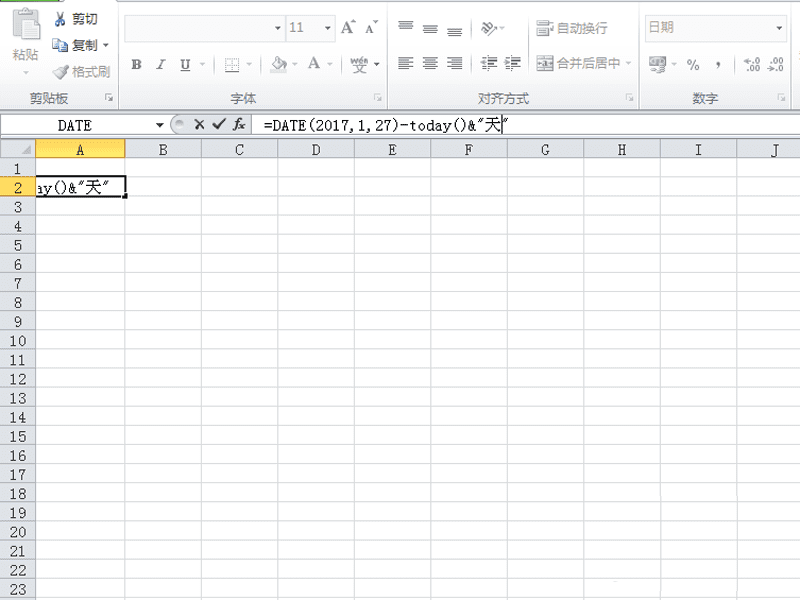
Task: Apply top vertical alignment
Action: coord(406,27)
